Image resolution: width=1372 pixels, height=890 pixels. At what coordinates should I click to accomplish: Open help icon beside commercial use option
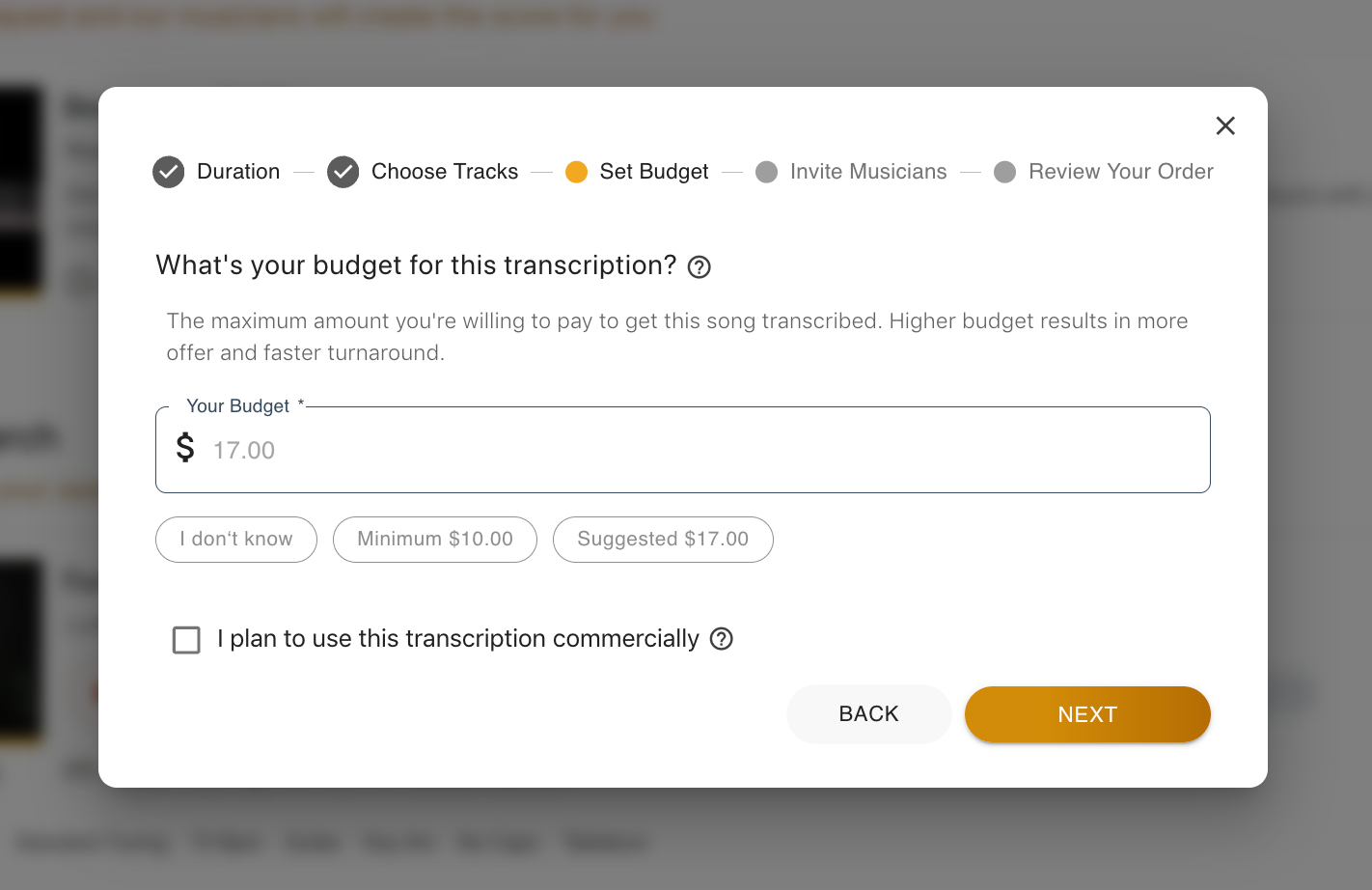[x=722, y=639]
